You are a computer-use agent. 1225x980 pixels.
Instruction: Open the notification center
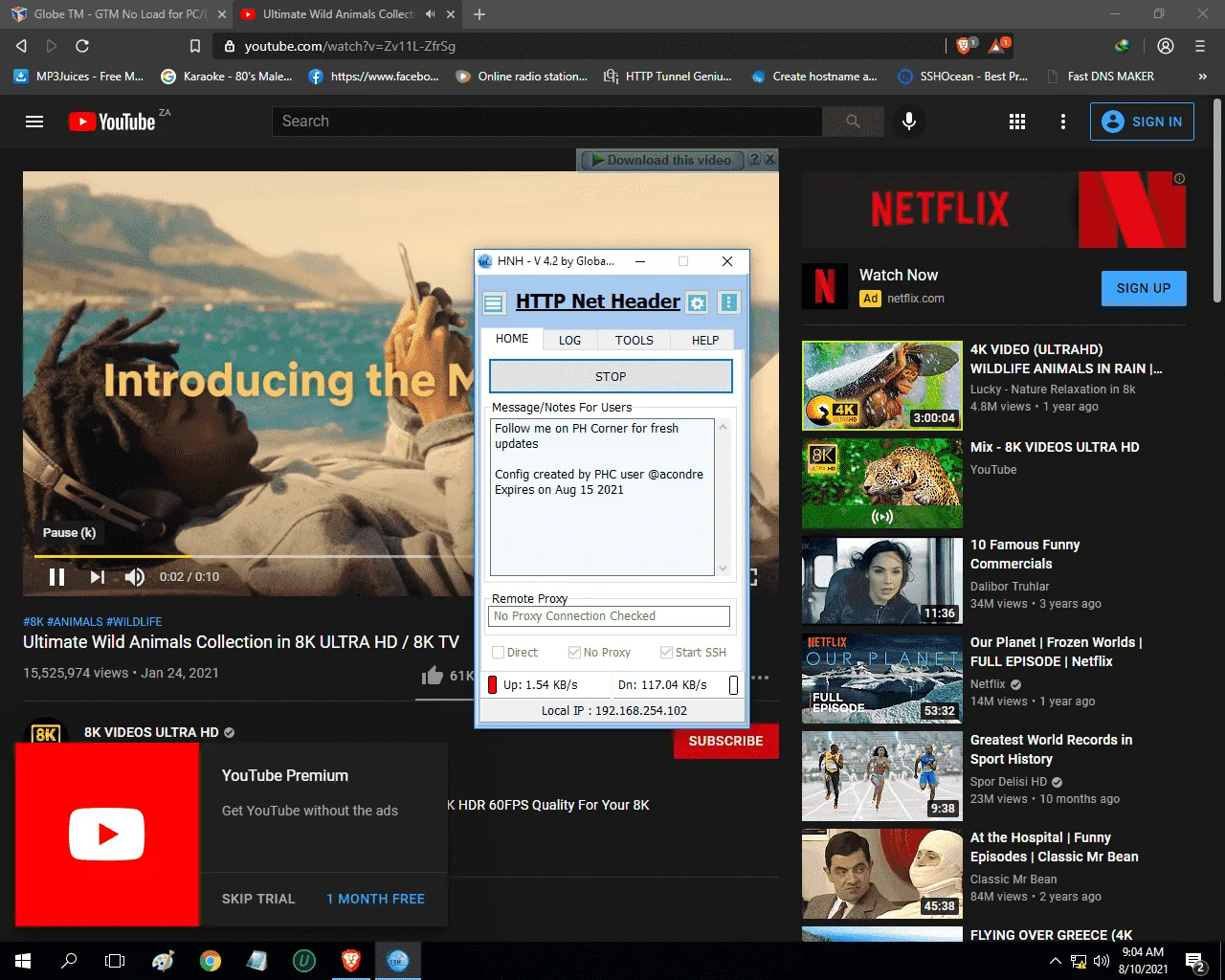[1195, 961]
